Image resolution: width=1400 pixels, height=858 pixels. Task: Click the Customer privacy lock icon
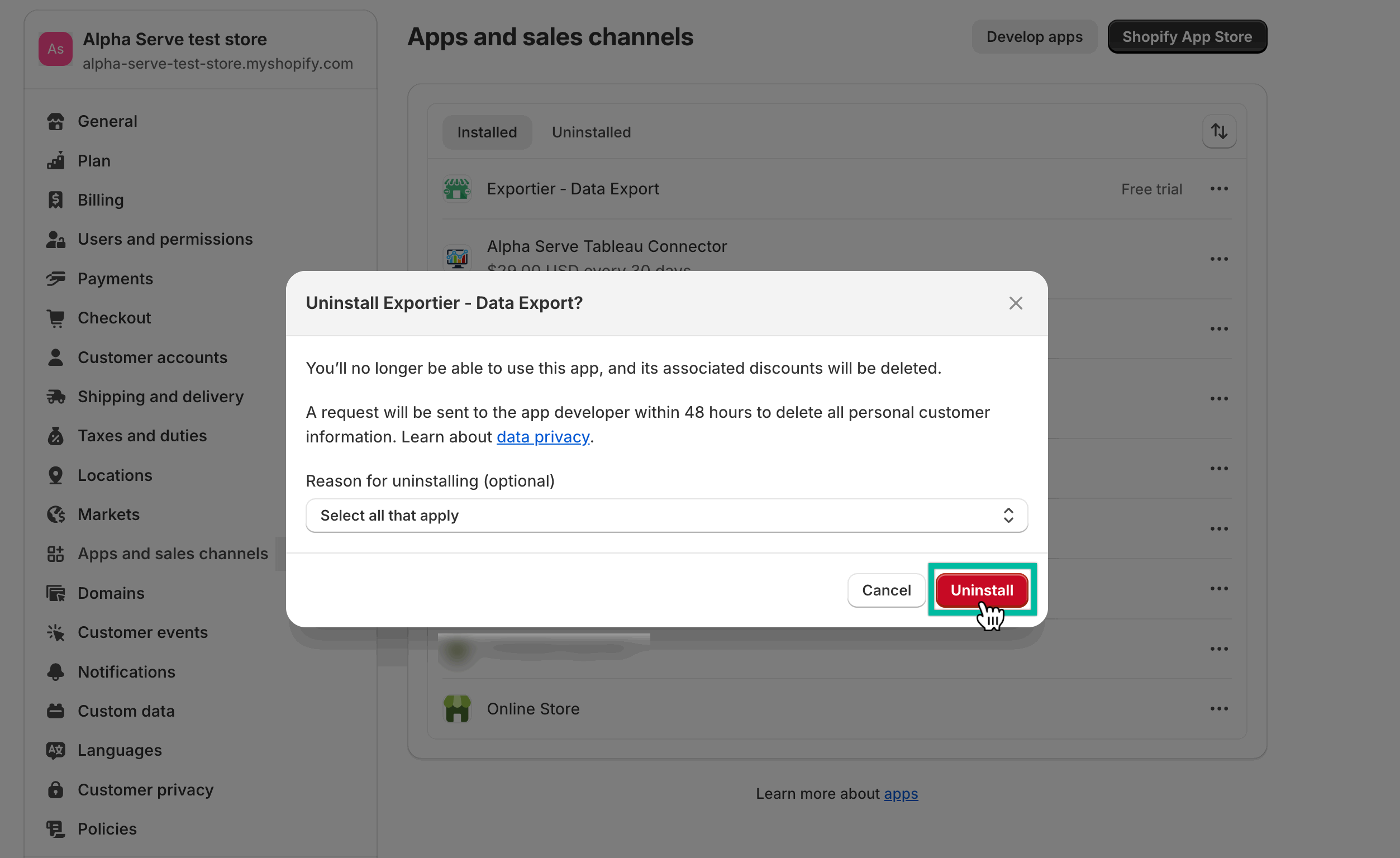coord(55,789)
